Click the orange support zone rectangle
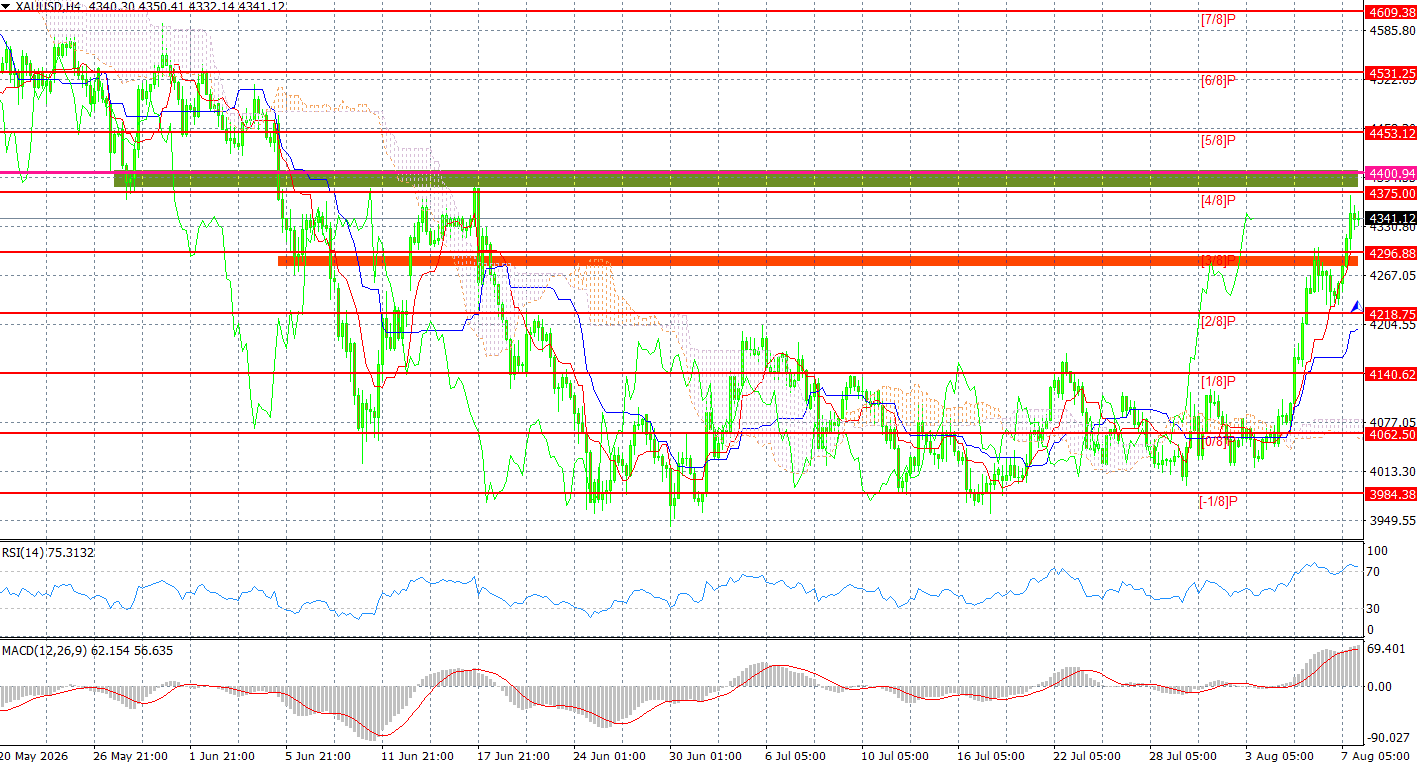Image resolution: width=1417 pixels, height=762 pixels. coord(818,260)
